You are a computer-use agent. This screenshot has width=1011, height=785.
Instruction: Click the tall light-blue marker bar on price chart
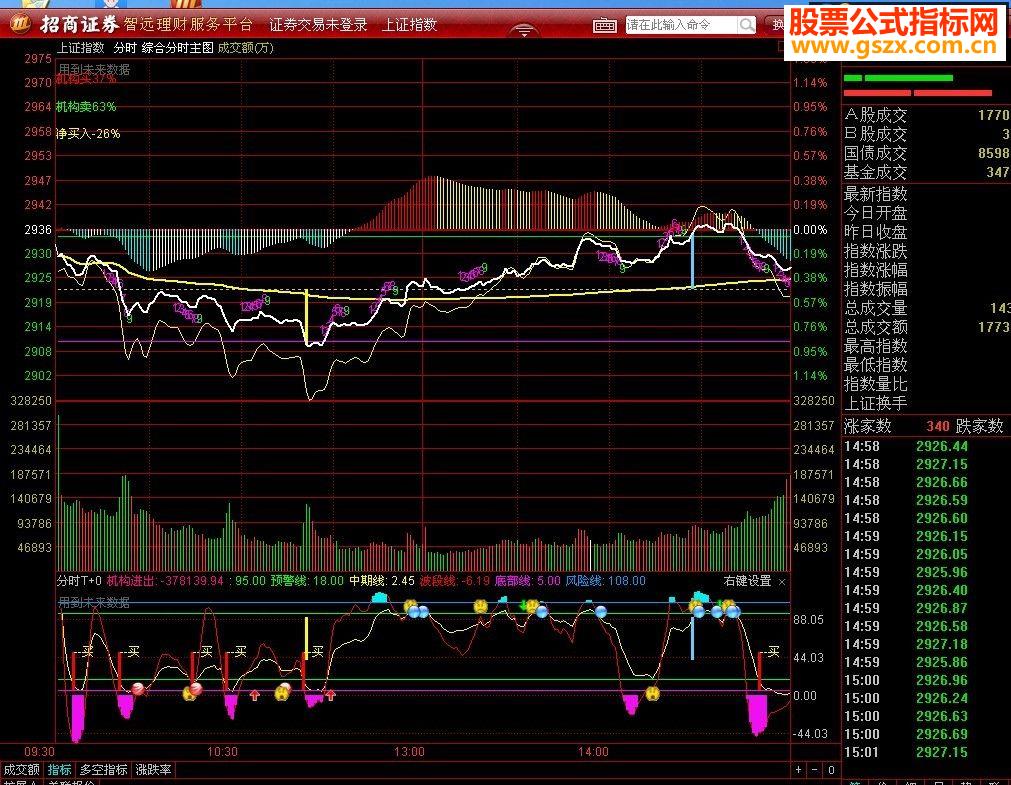tap(692, 261)
